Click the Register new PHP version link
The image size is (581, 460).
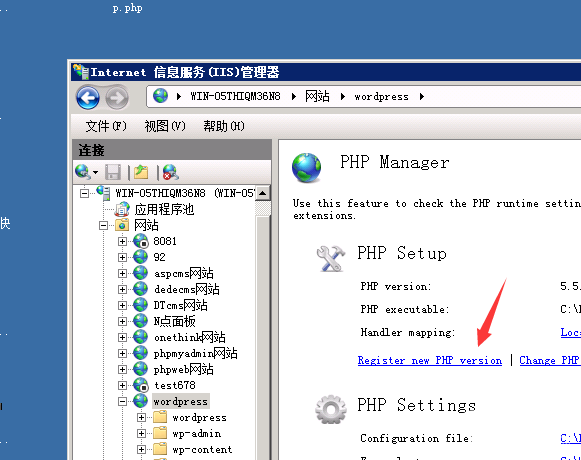point(430,360)
